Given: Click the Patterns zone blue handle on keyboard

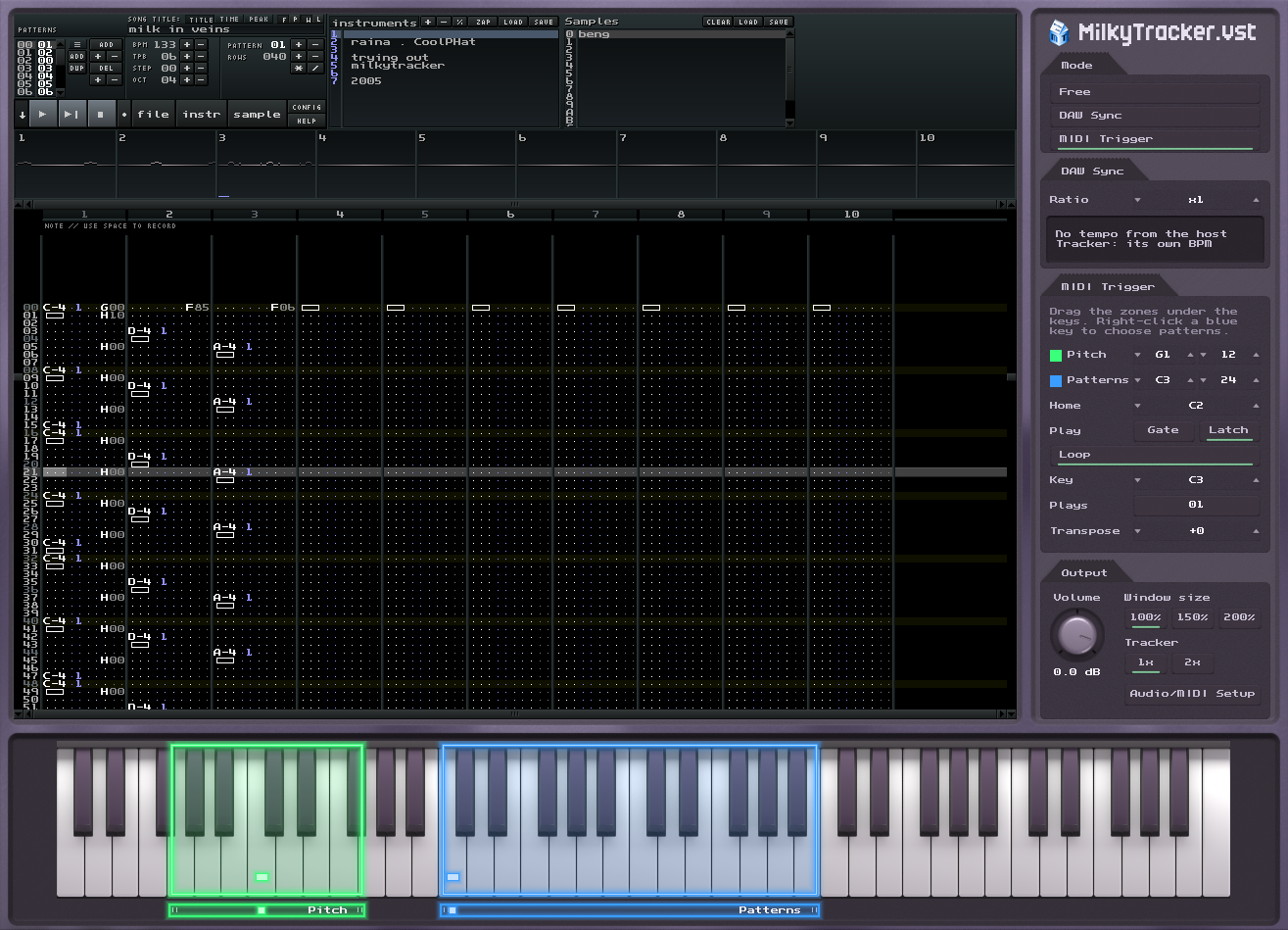Looking at the screenshot, I should [x=453, y=877].
